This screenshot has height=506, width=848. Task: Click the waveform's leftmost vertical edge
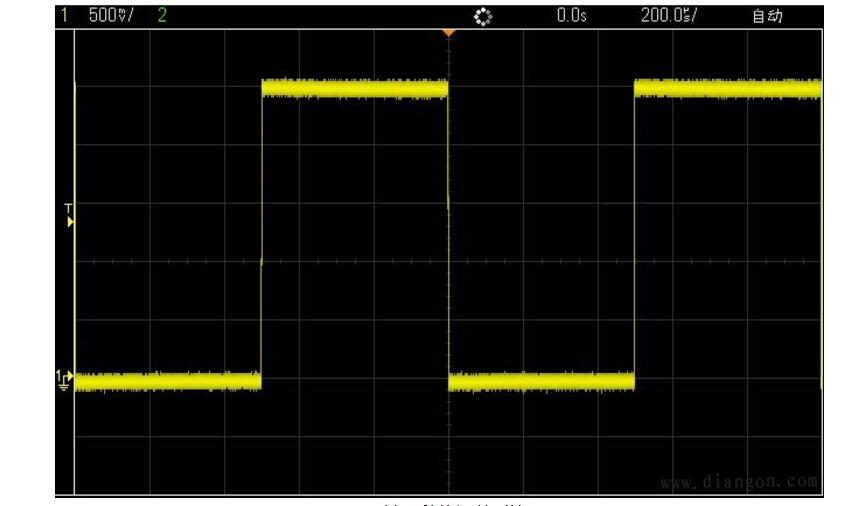point(76,235)
